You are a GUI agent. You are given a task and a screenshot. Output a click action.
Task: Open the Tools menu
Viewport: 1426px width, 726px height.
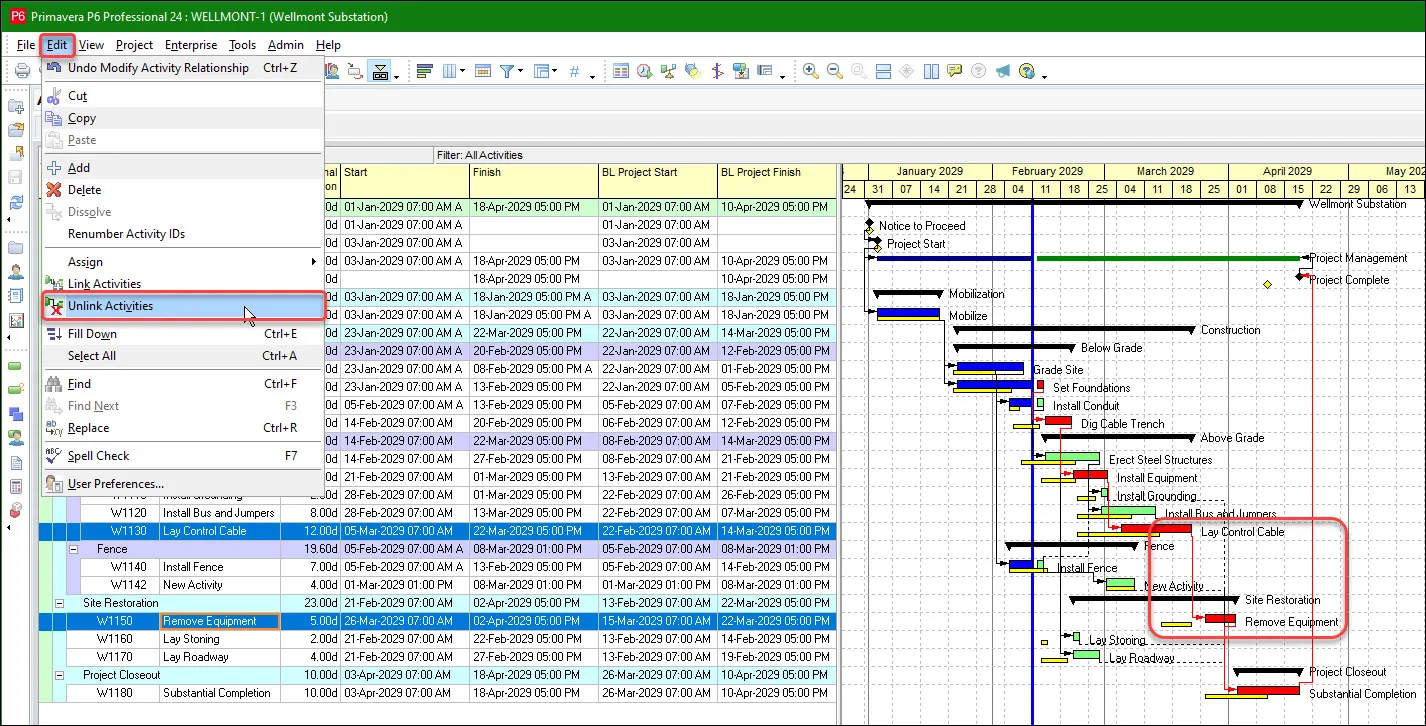(242, 45)
